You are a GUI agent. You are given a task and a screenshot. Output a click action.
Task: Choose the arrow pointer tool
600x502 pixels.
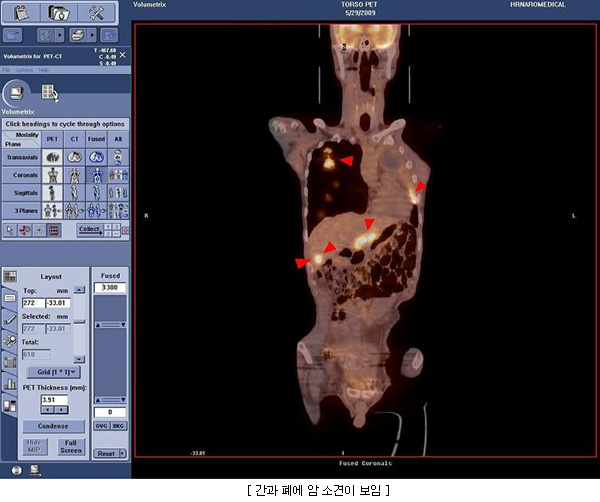(10, 229)
